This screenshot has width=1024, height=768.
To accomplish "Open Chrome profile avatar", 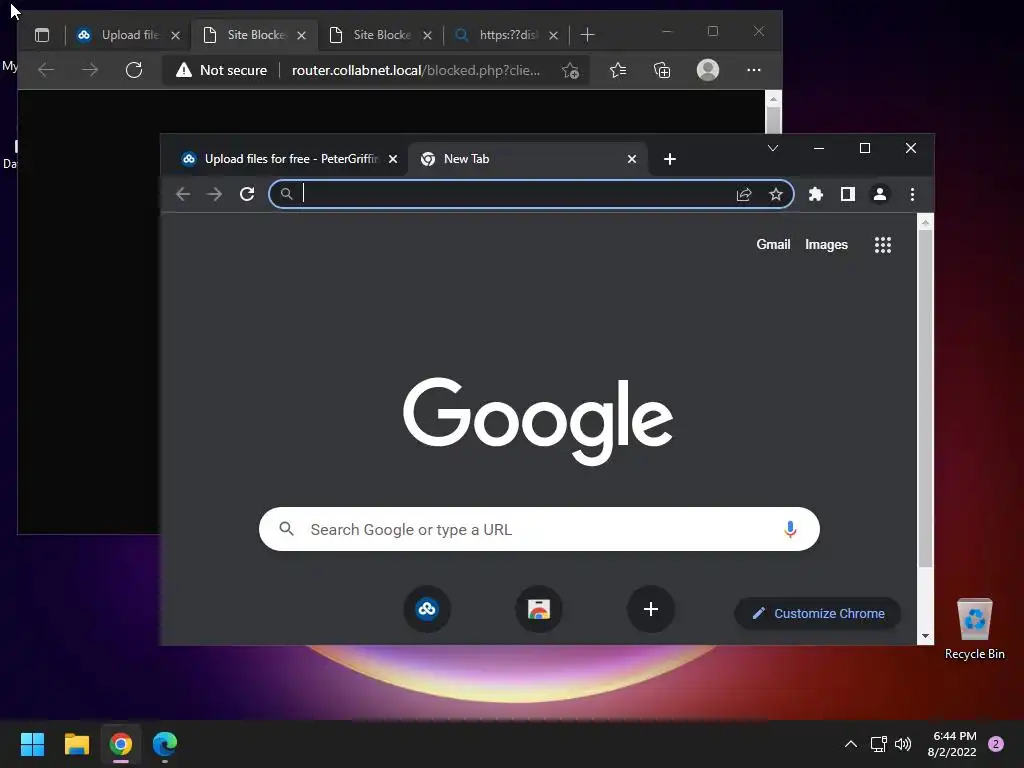I will pos(880,194).
